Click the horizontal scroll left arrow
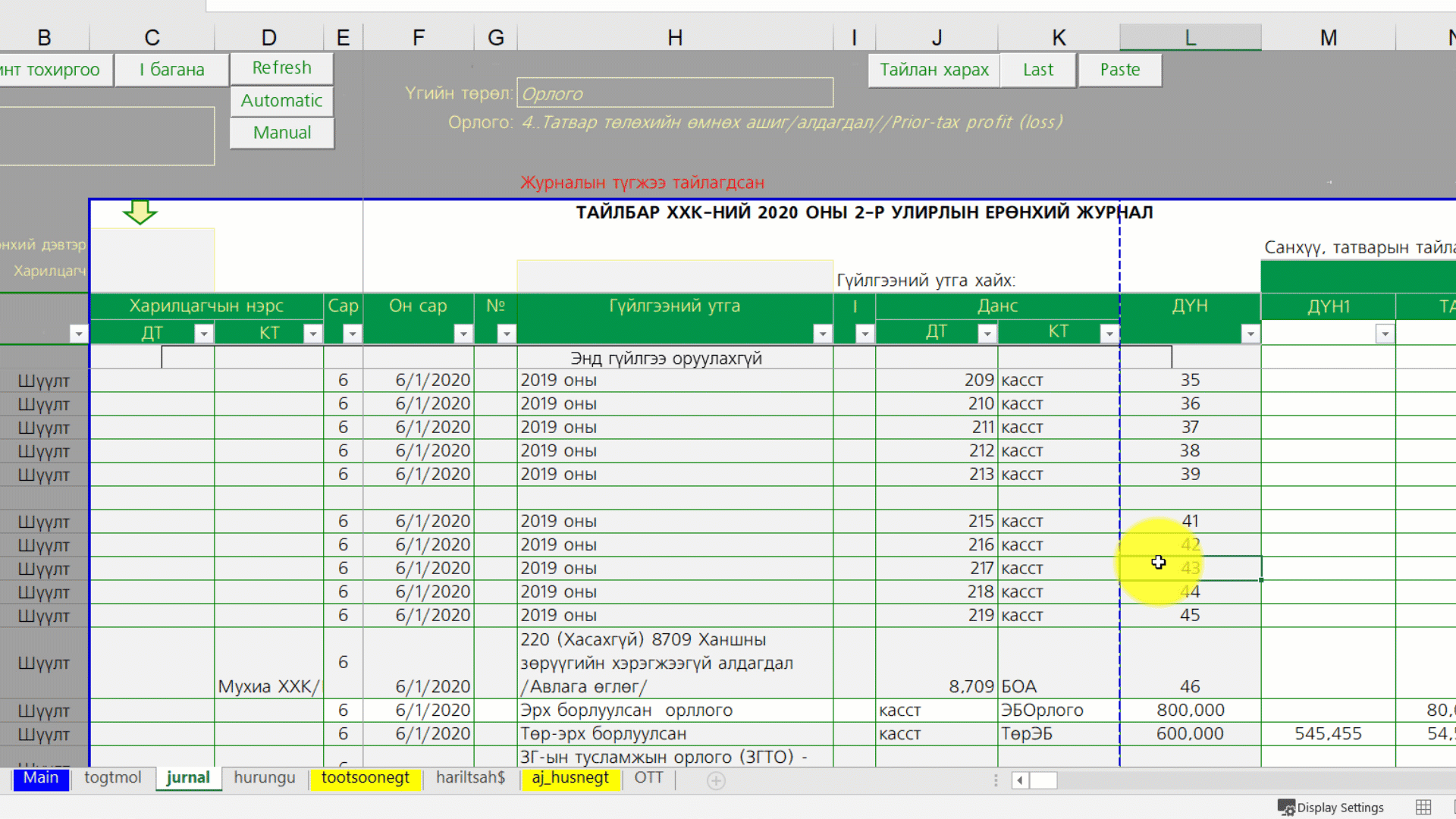Viewport: 1456px width, 819px height. pyautogui.click(x=1020, y=780)
